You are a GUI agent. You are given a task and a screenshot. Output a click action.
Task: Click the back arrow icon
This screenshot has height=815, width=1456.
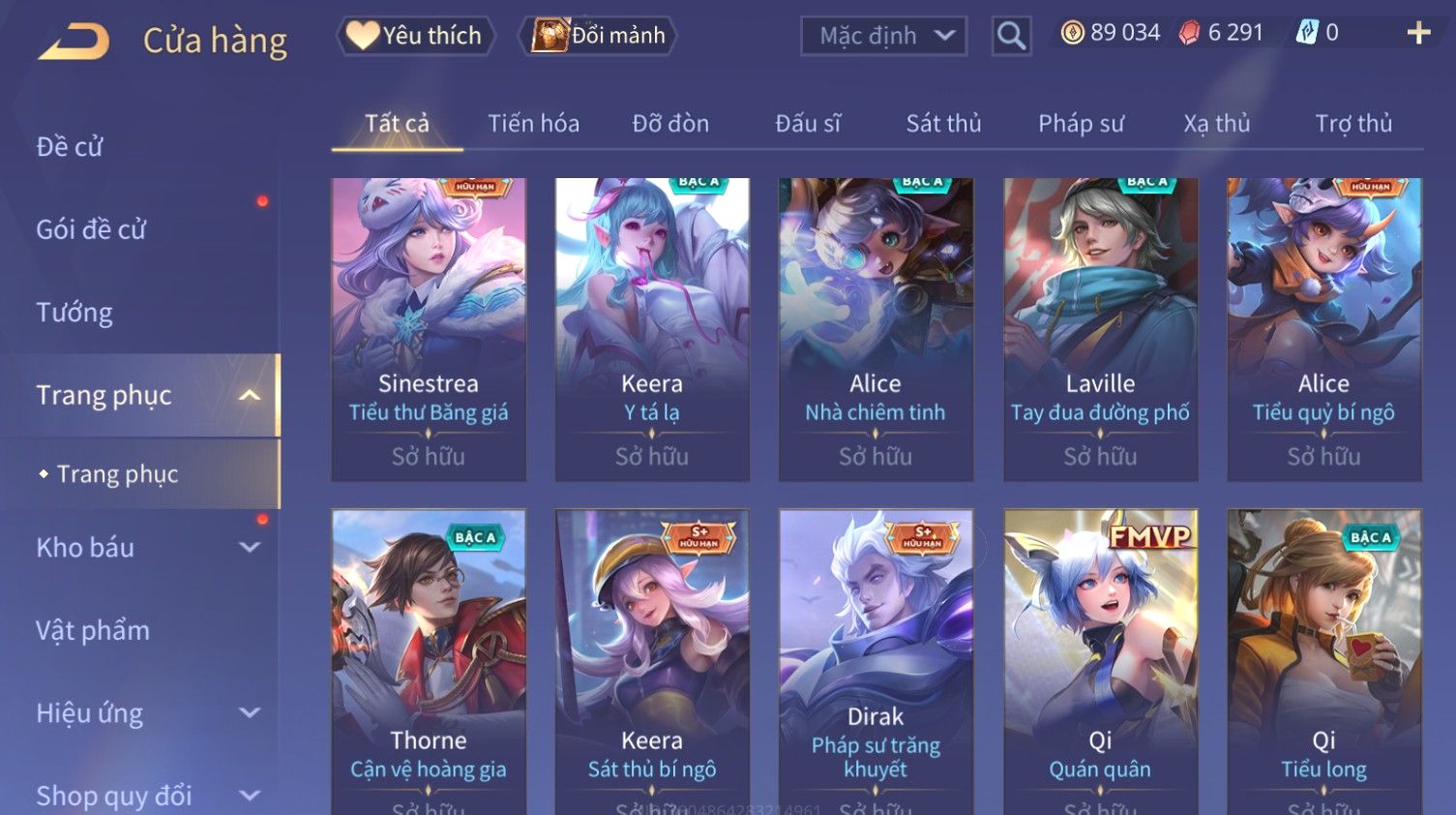[x=73, y=42]
